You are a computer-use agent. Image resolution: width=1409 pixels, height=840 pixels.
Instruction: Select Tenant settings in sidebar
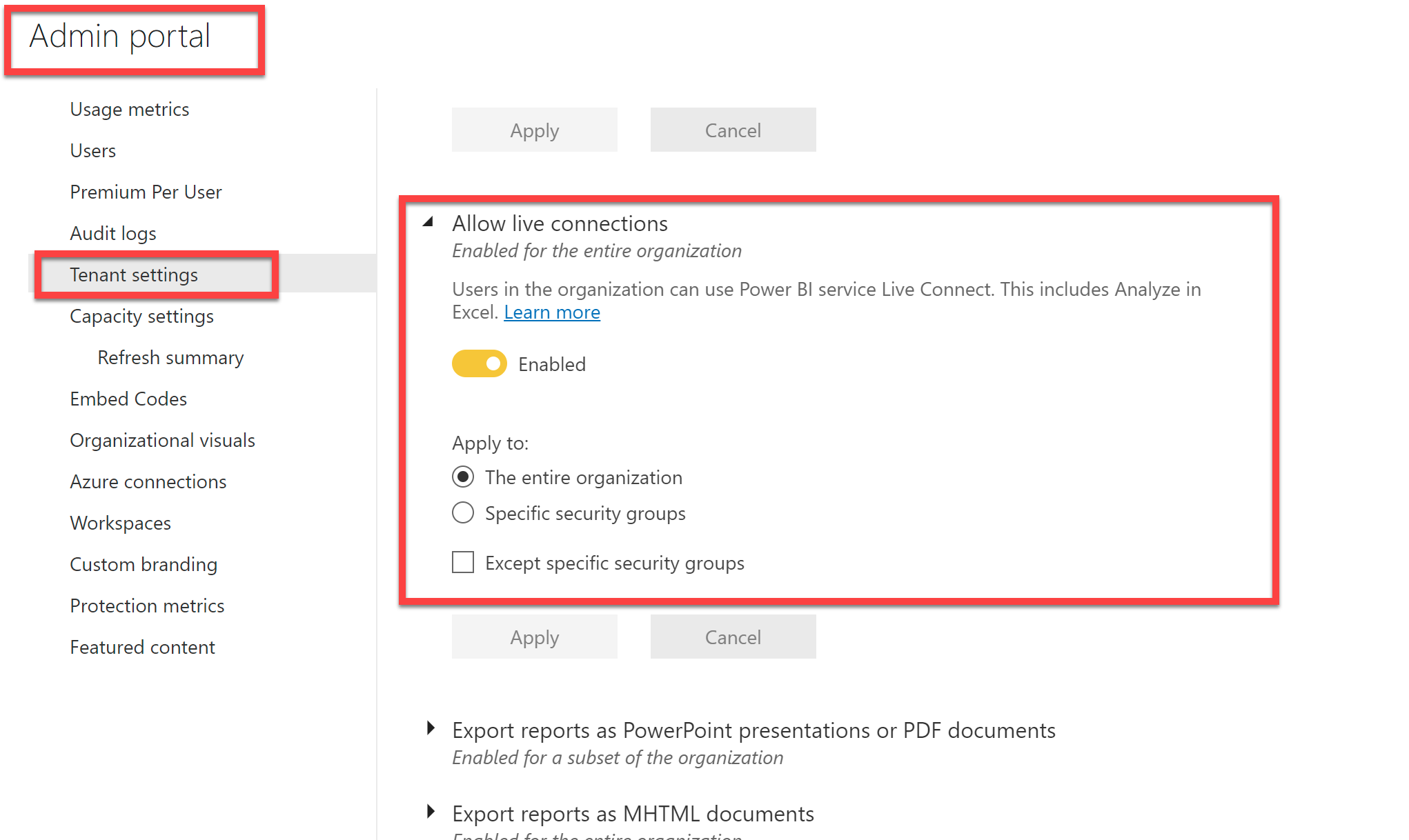click(x=133, y=274)
